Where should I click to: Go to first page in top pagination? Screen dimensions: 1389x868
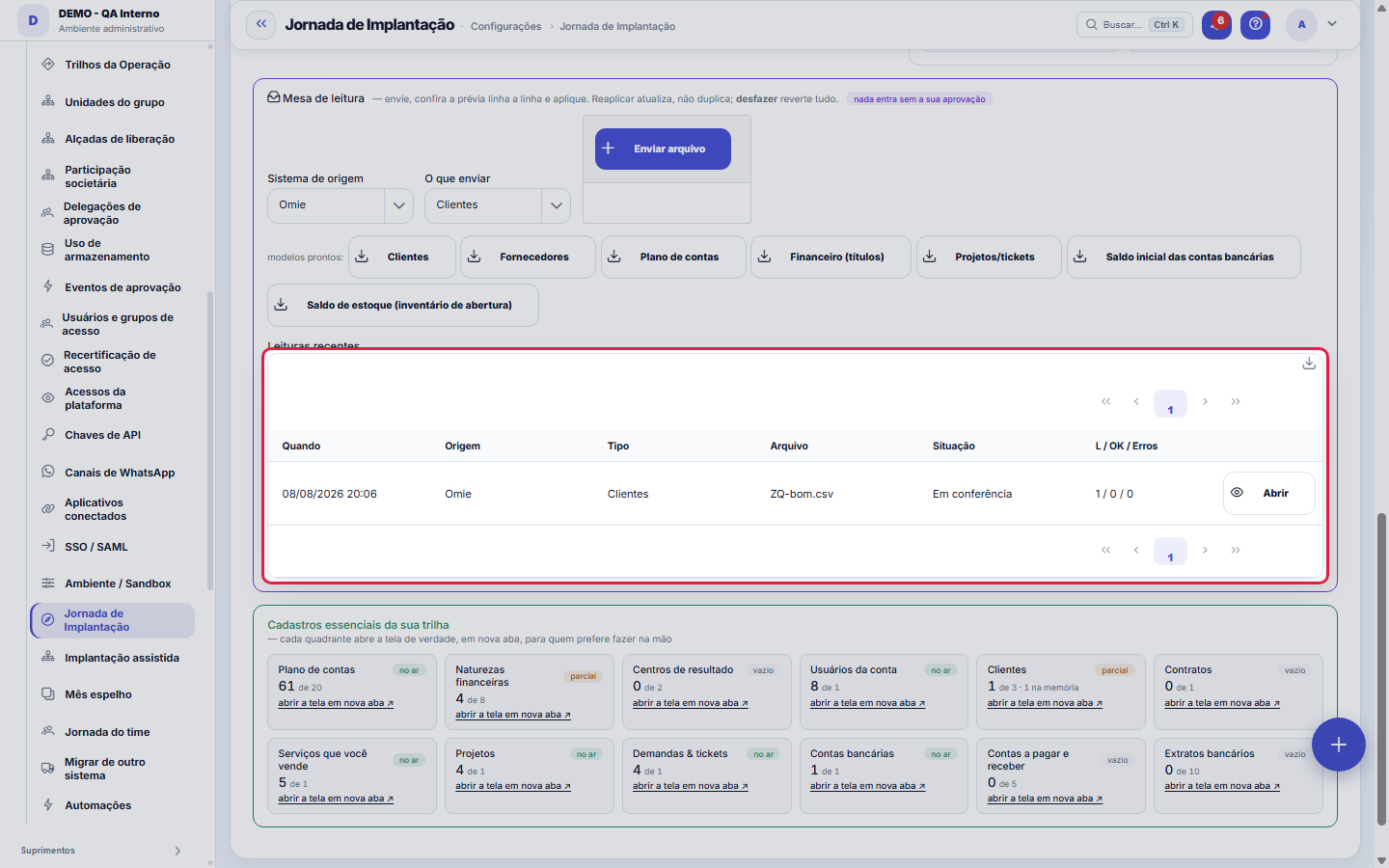[1106, 402]
